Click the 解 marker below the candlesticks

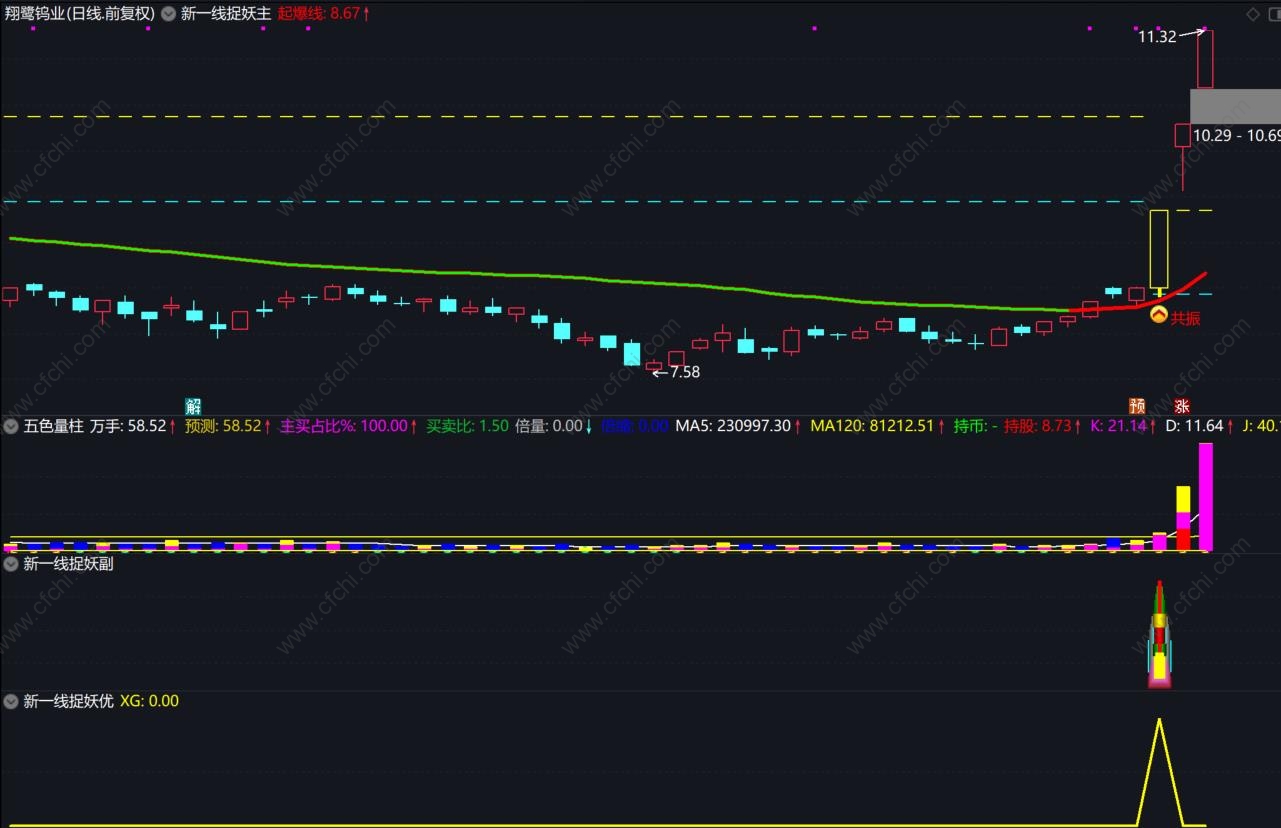click(193, 406)
